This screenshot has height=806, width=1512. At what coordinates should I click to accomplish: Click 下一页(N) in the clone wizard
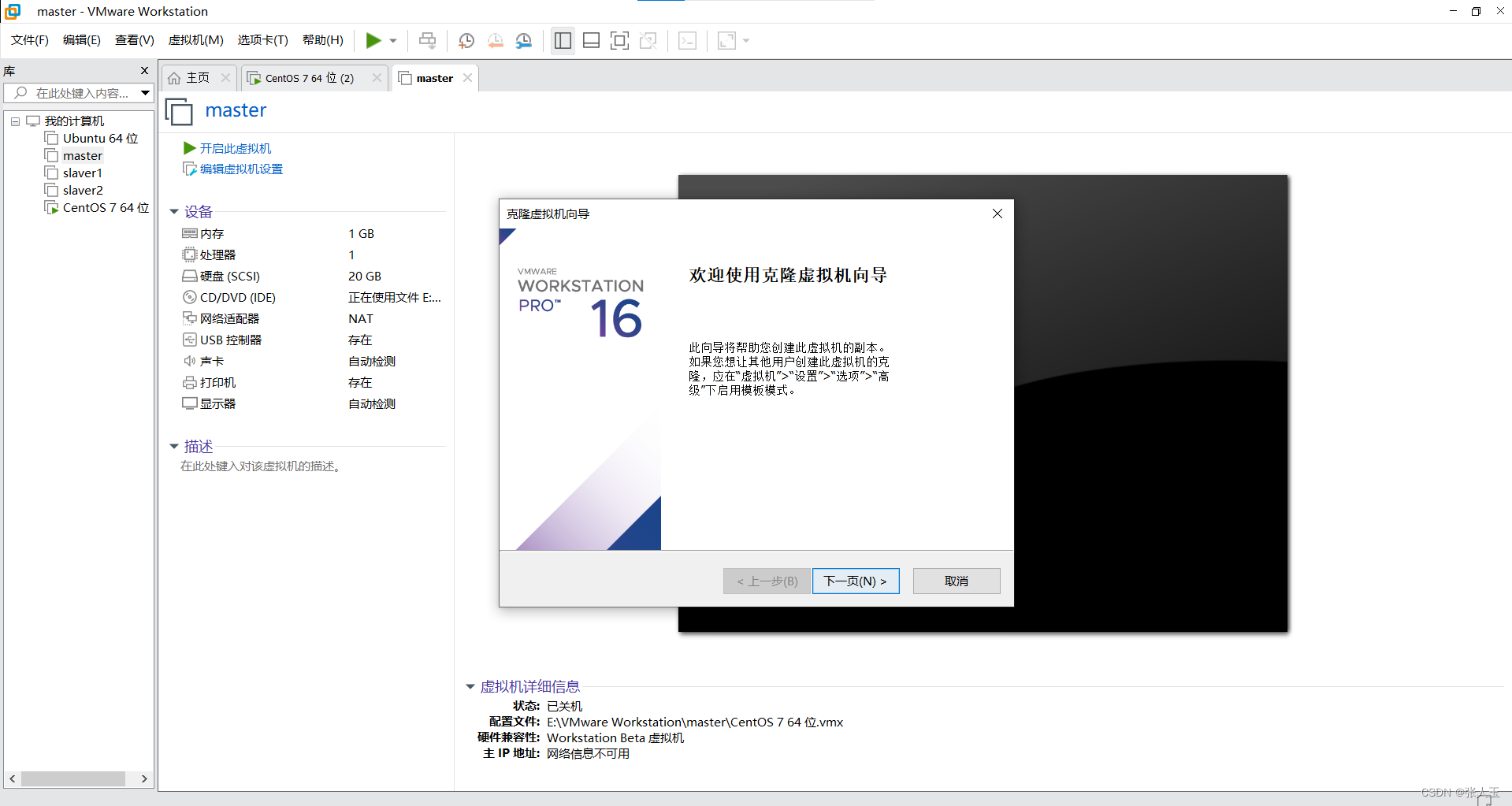click(856, 581)
